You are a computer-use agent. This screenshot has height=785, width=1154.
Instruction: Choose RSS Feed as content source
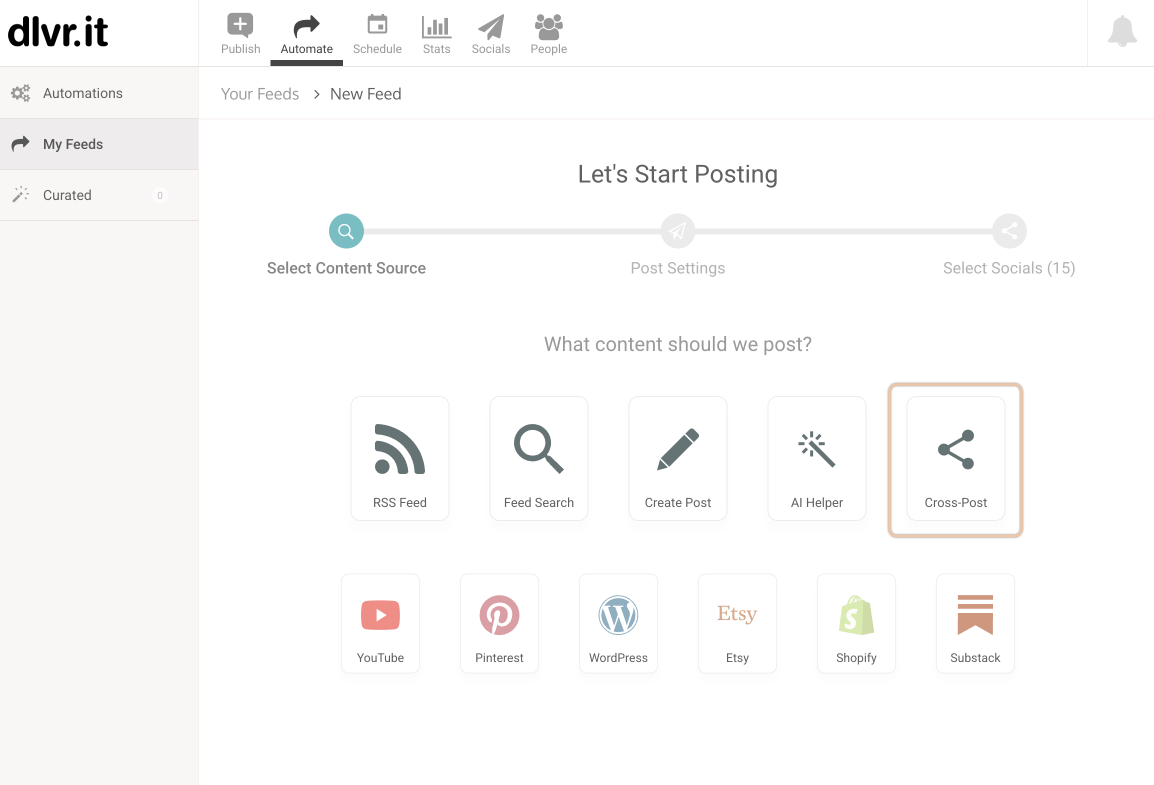(400, 458)
